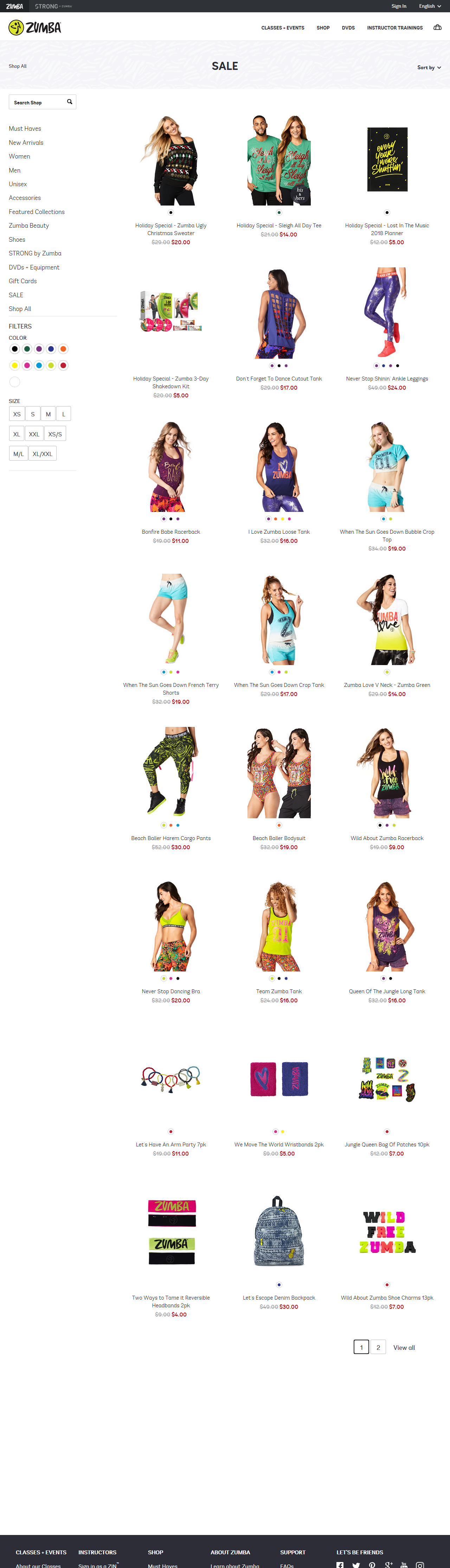Filter by orange color swatch
Image resolution: width=450 pixels, height=1568 pixels.
click(63, 349)
